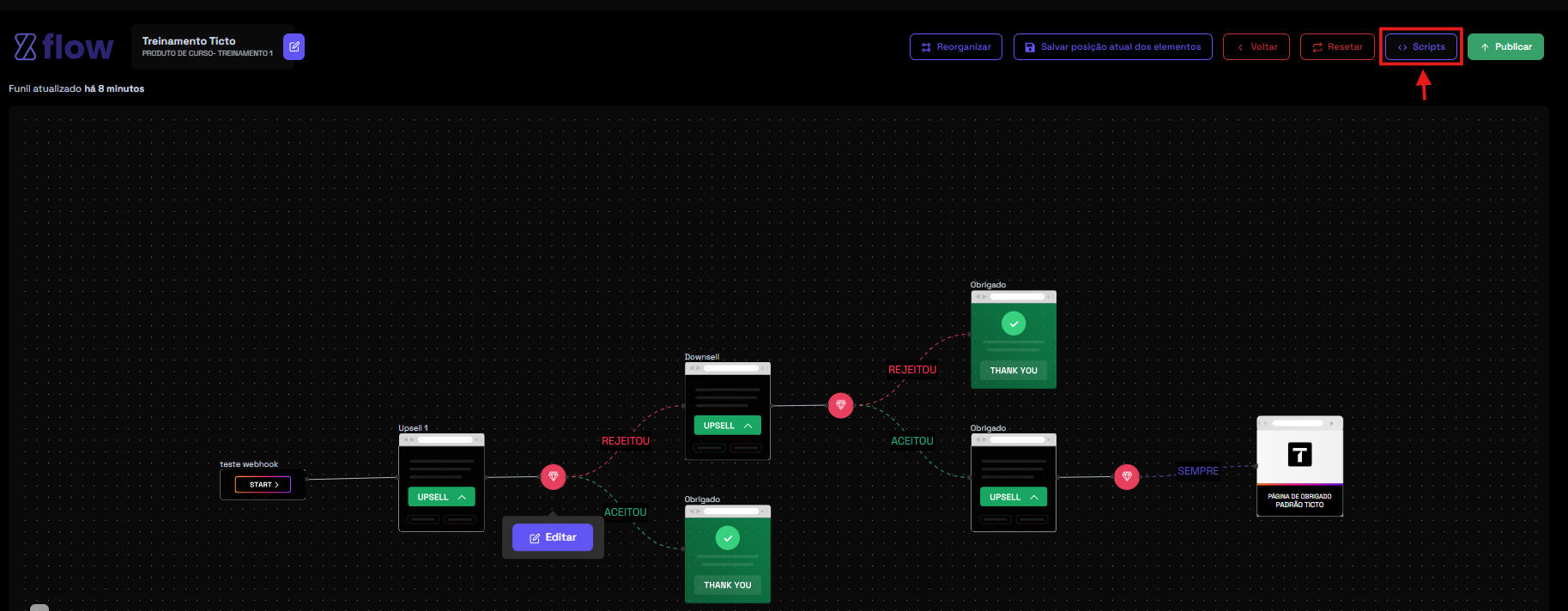Select the START node of teste webhook

263,485
